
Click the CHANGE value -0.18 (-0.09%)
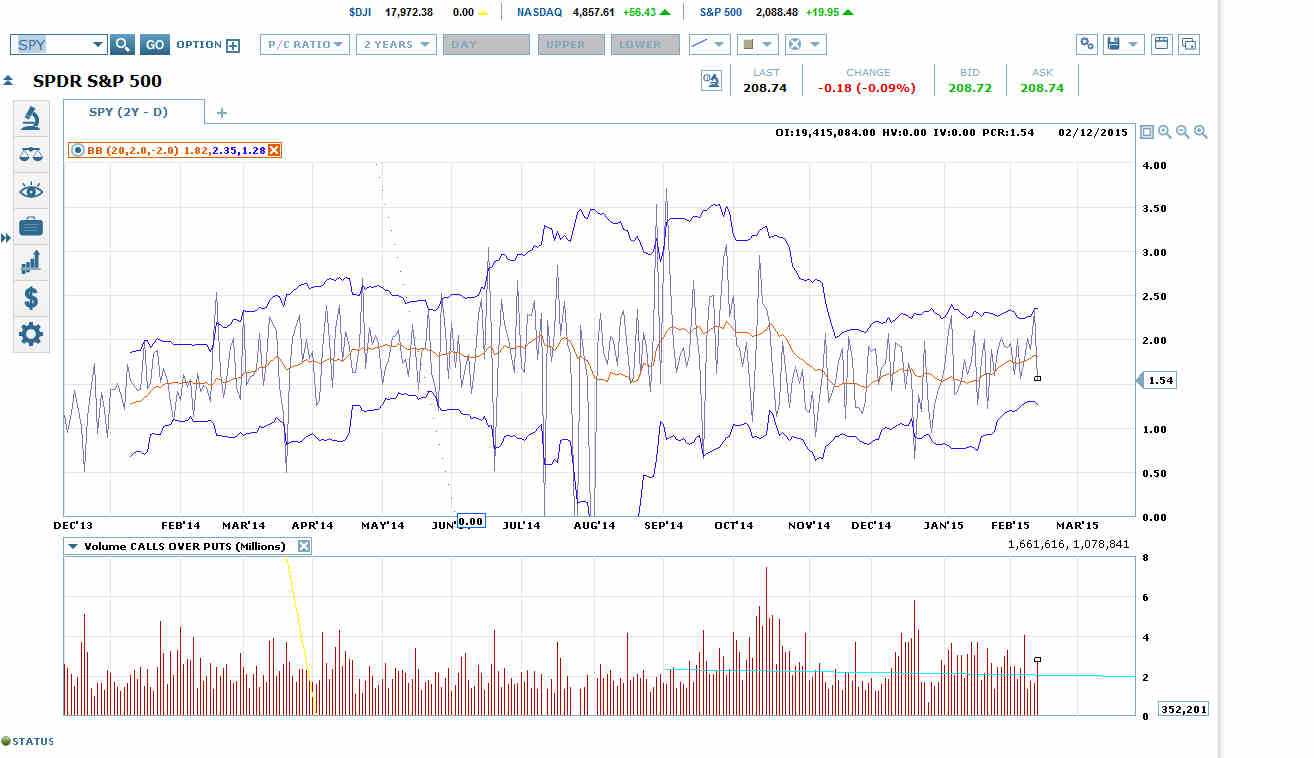[x=867, y=88]
